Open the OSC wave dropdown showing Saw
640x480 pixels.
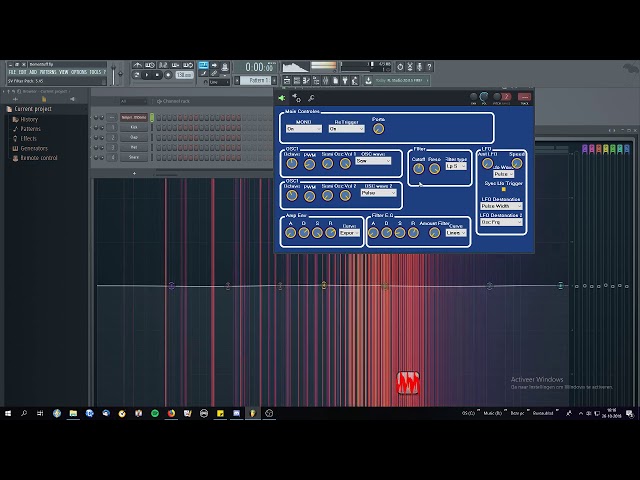click(373, 161)
